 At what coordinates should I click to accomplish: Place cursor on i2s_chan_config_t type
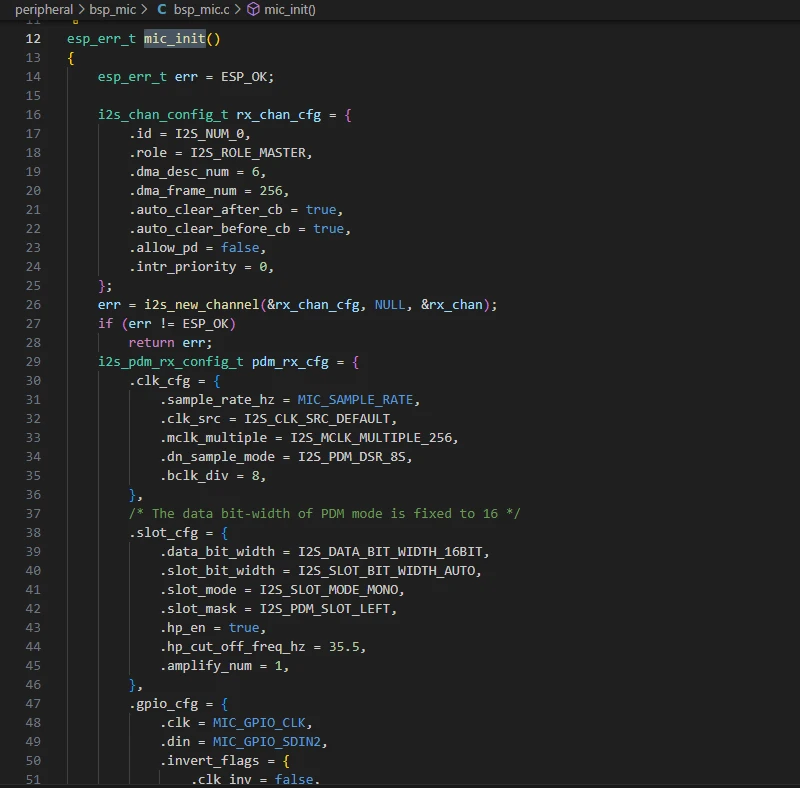[x=162, y=115]
